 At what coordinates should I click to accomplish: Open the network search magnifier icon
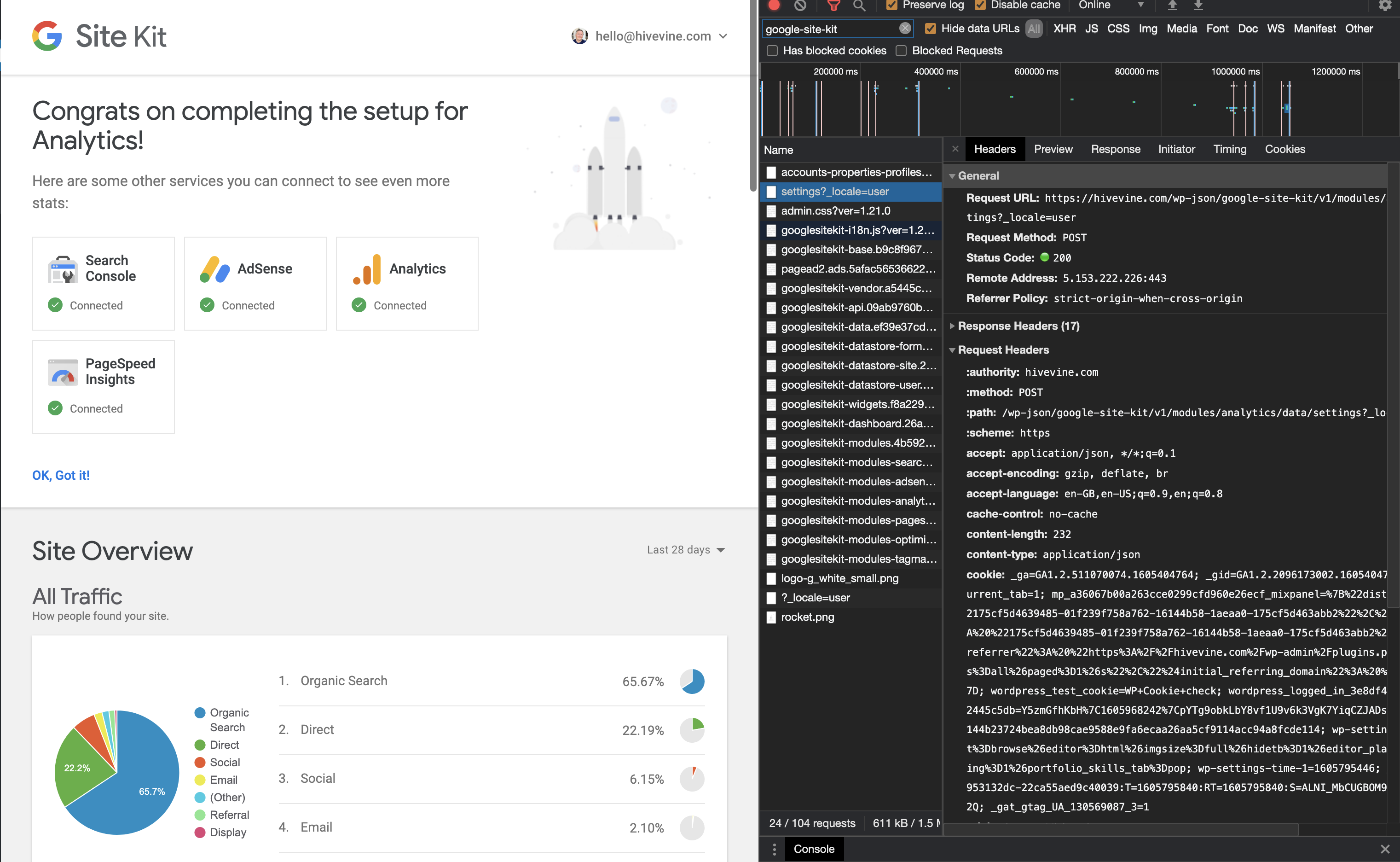[859, 6]
